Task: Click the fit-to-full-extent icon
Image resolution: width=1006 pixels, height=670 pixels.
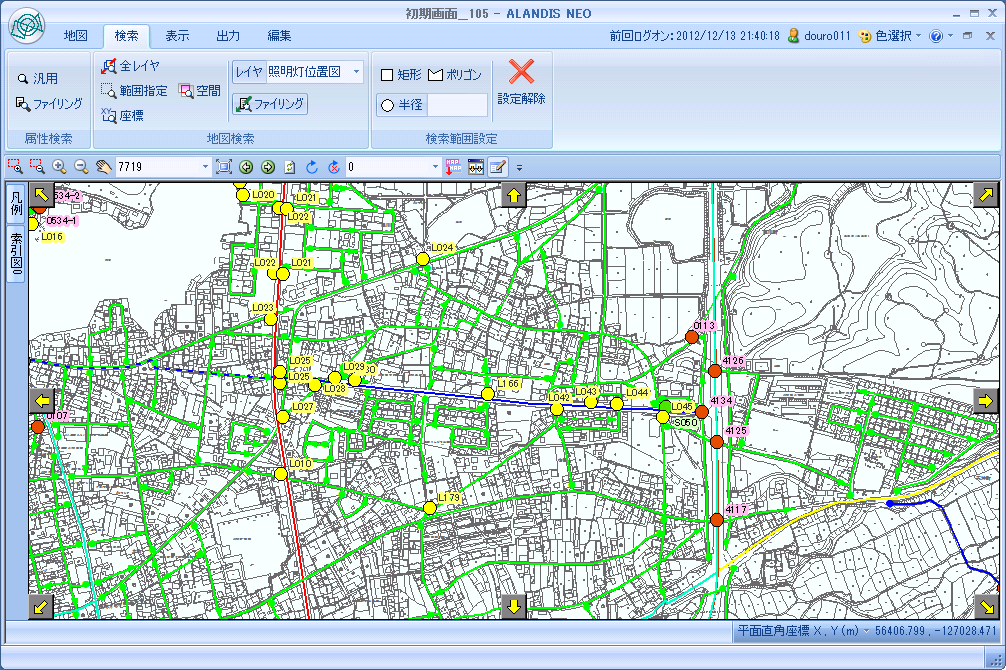Action: click(224, 167)
